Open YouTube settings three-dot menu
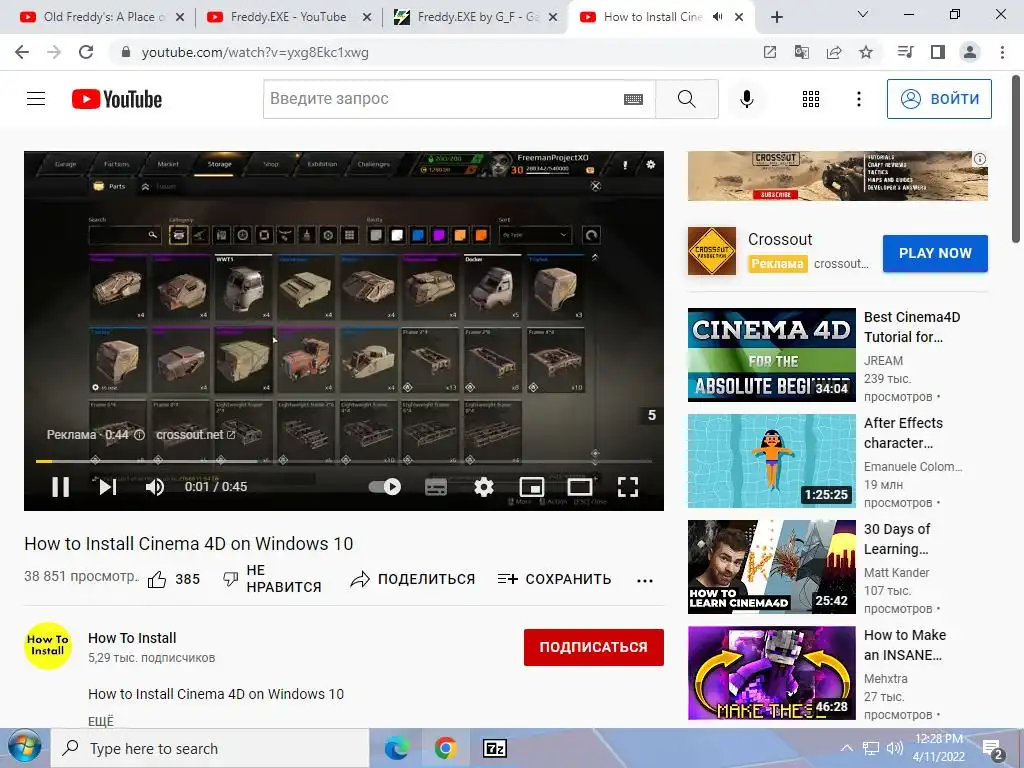Screen dimensions: 1024x768 point(859,99)
